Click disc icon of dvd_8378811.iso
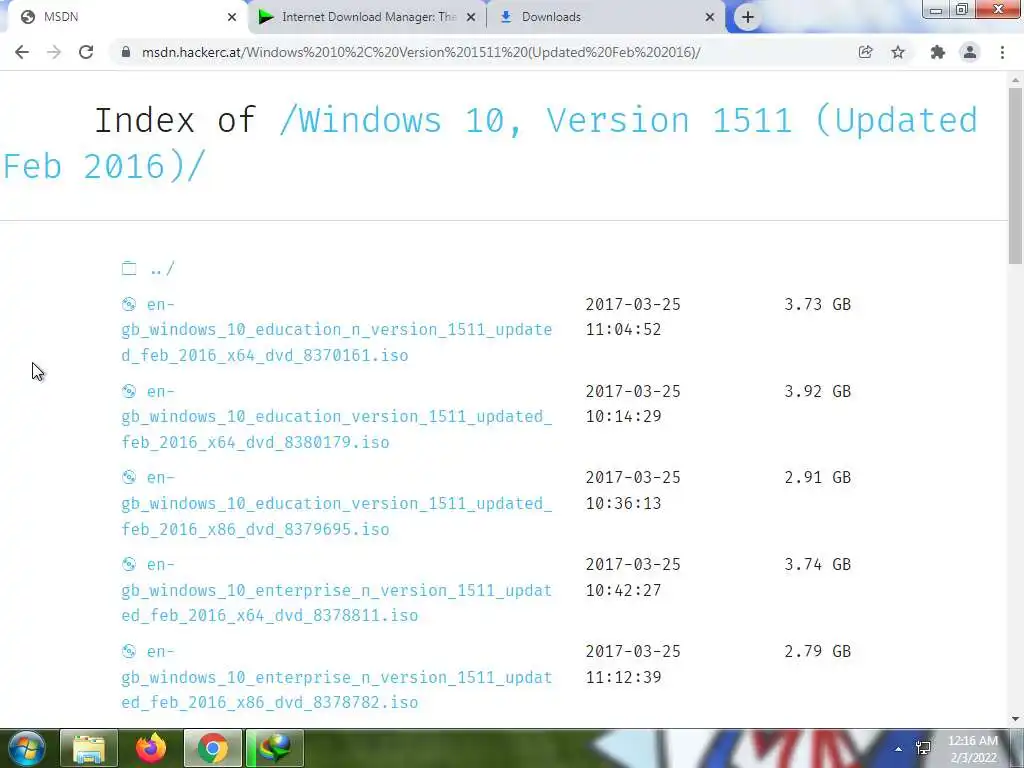This screenshot has height=768, width=1024. click(129, 564)
